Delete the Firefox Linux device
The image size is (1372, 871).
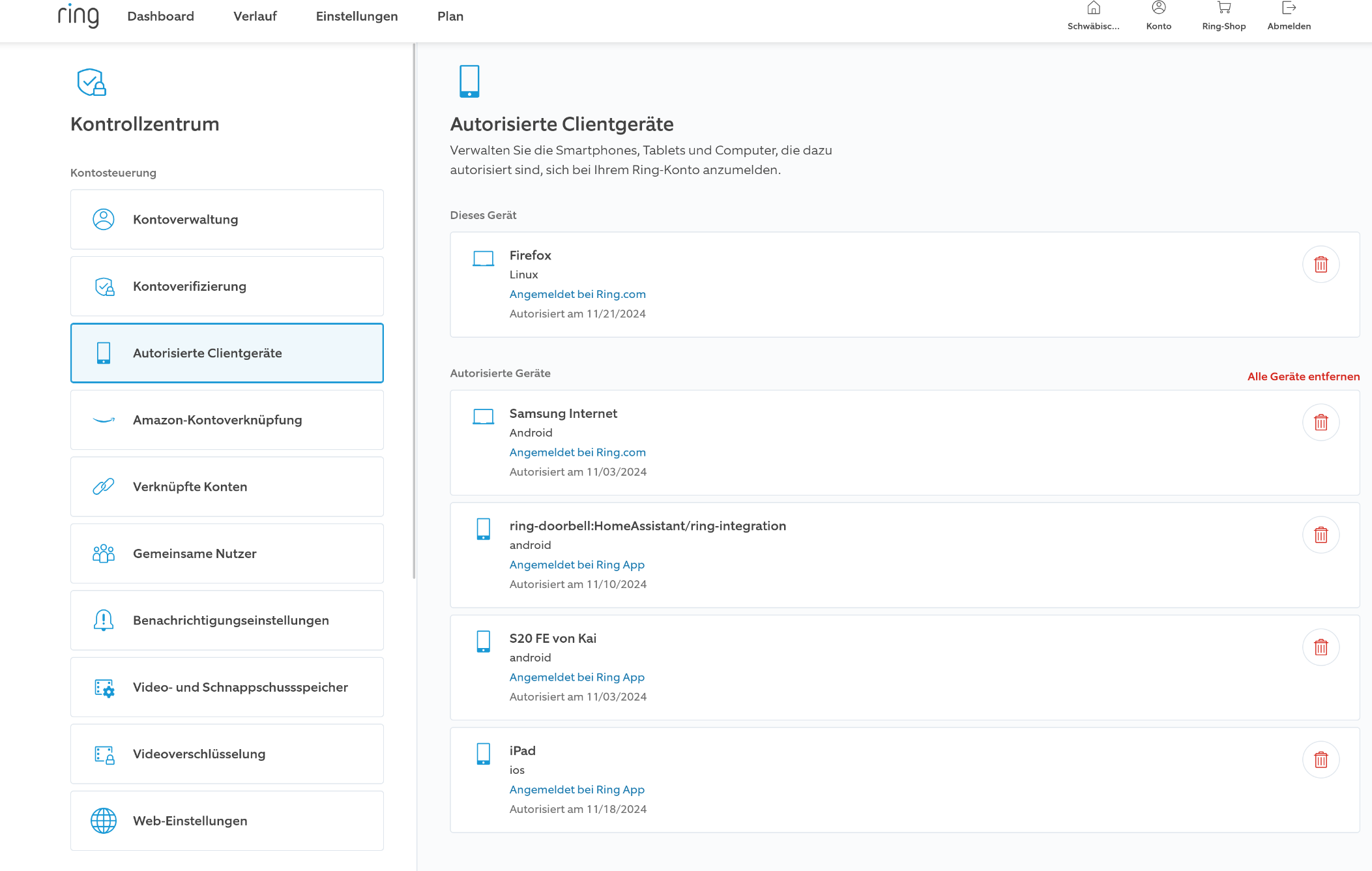[x=1321, y=265]
